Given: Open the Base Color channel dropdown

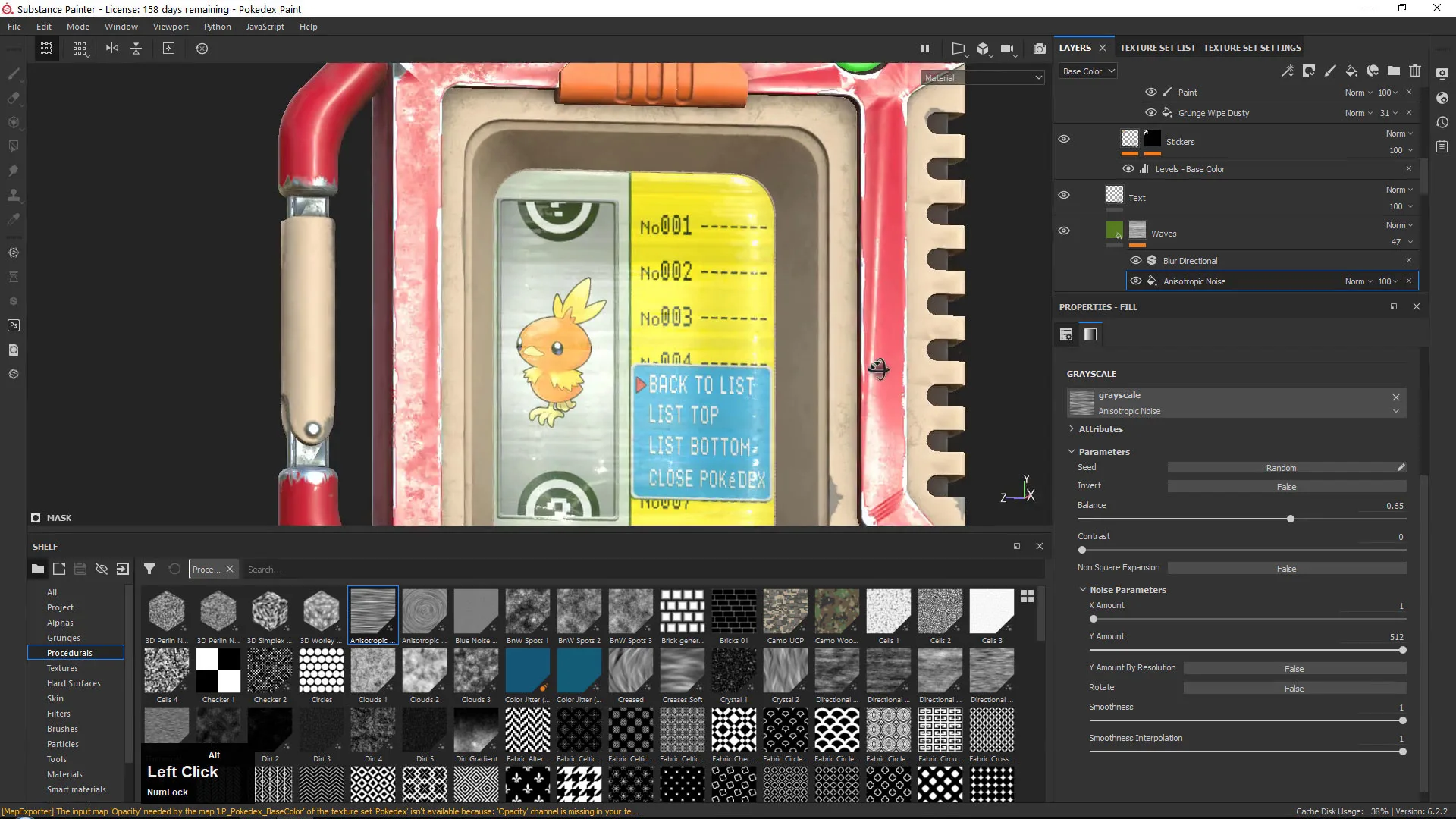Looking at the screenshot, I should (x=1088, y=71).
